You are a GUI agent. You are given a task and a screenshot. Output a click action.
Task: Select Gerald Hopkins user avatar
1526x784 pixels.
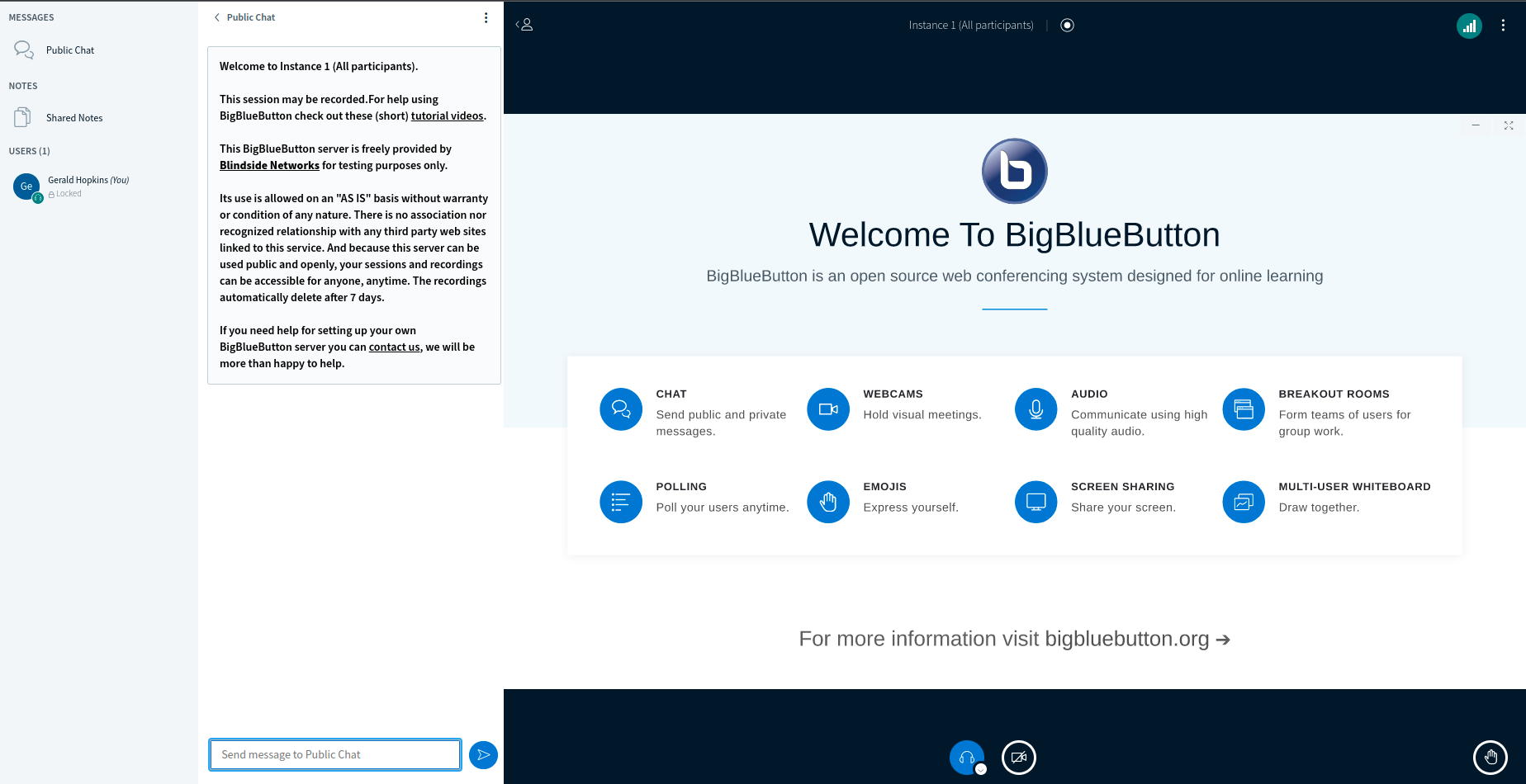[26, 187]
